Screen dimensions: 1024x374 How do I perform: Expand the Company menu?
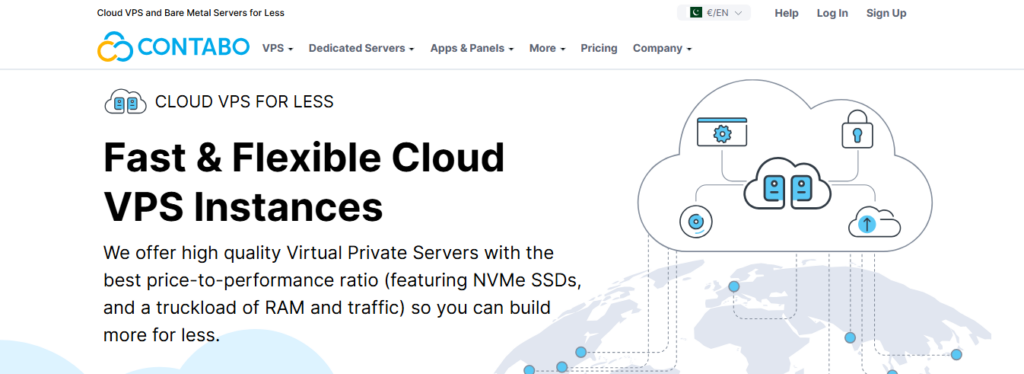[x=662, y=48]
